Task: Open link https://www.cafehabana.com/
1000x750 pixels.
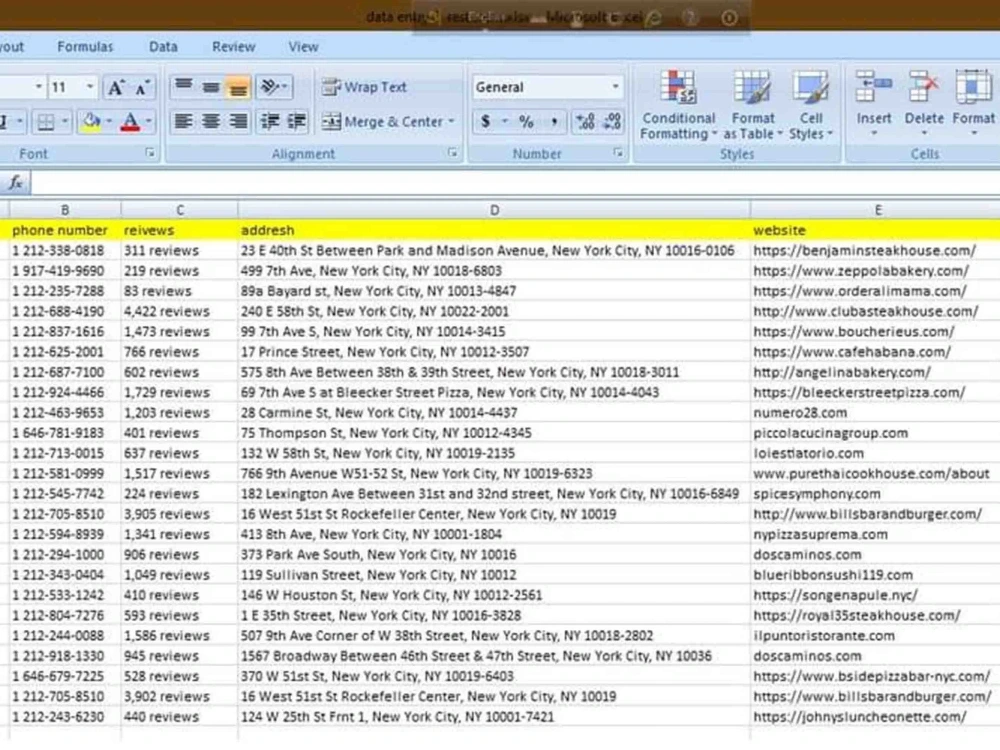Action: tap(852, 352)
